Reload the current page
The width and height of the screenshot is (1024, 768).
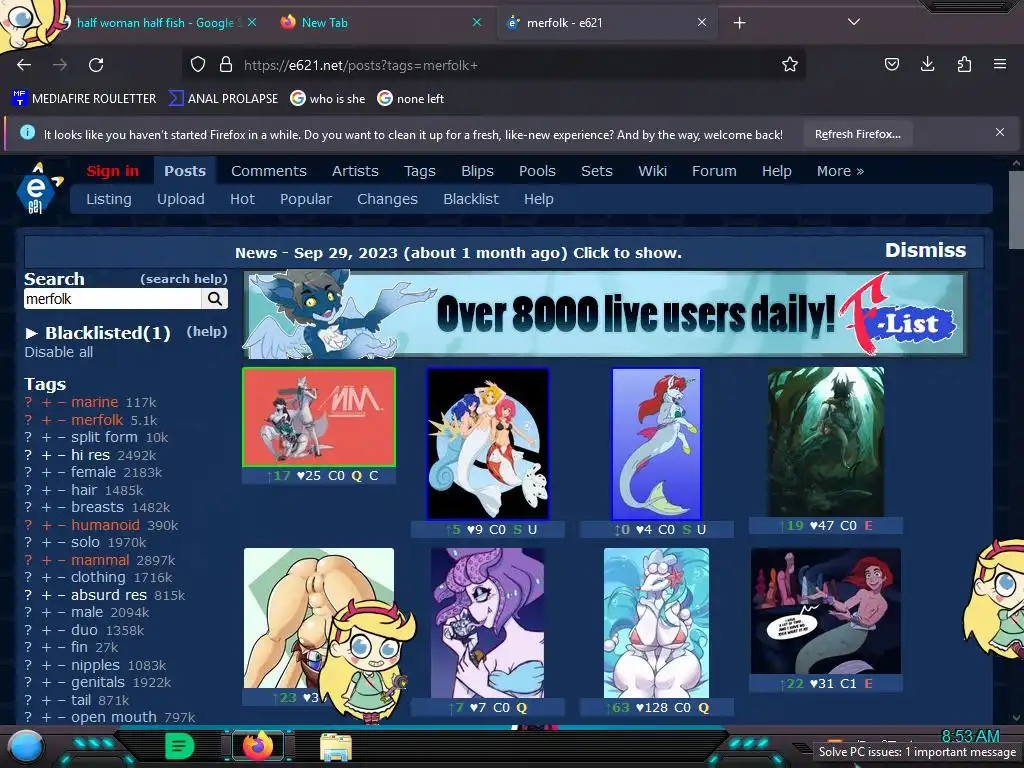[x=96, y=65]
